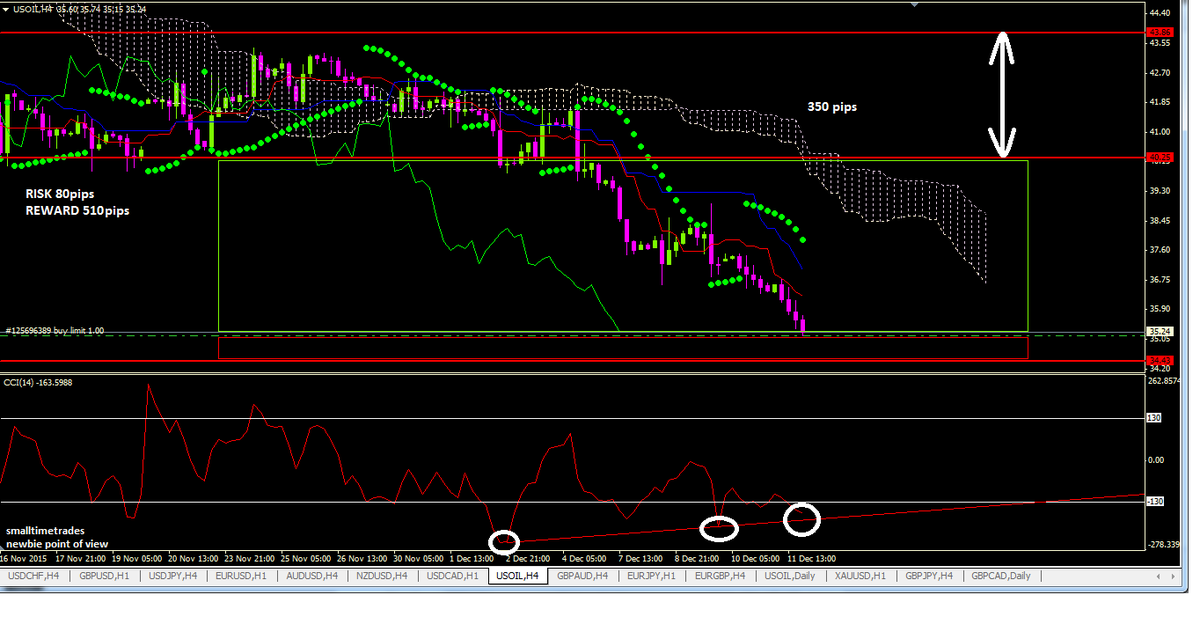Click the -278.339 CCI scale value
Image resolution: width=1200 pixels, height=639 pixels.
(x=1165, y=545)
